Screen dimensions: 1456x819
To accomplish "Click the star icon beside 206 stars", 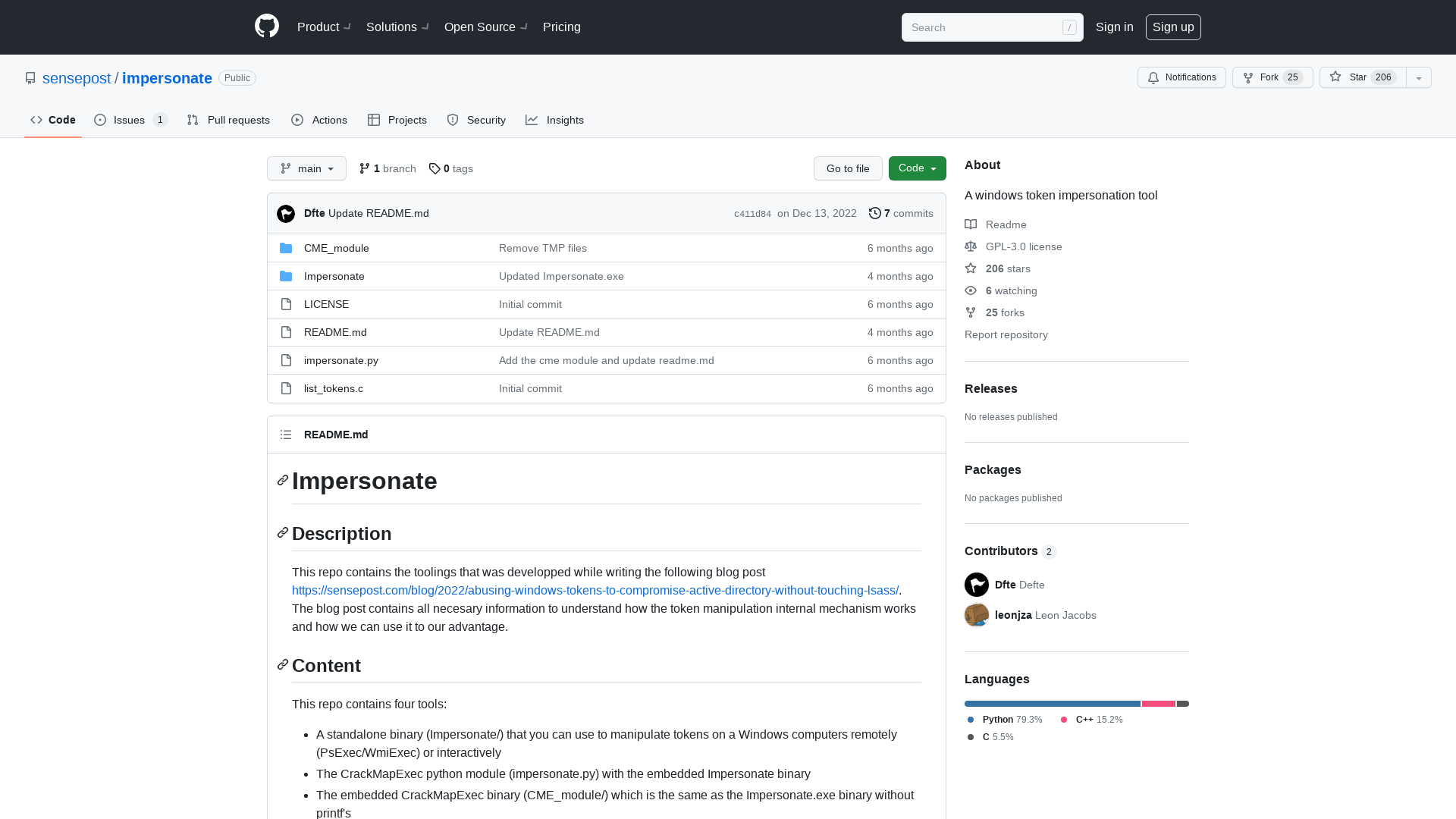I will click(x=971, y=268).
